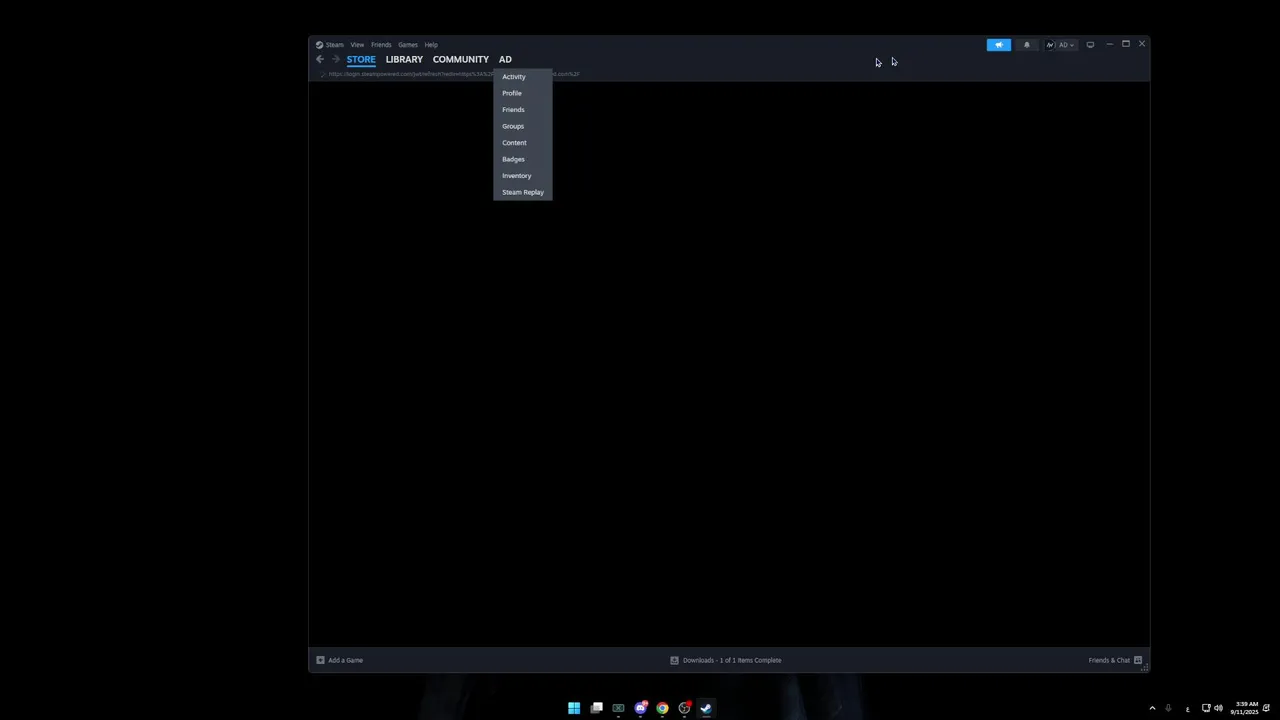Click the Add a Game plus icon
Screen dimensions: 1280x720
320,660
